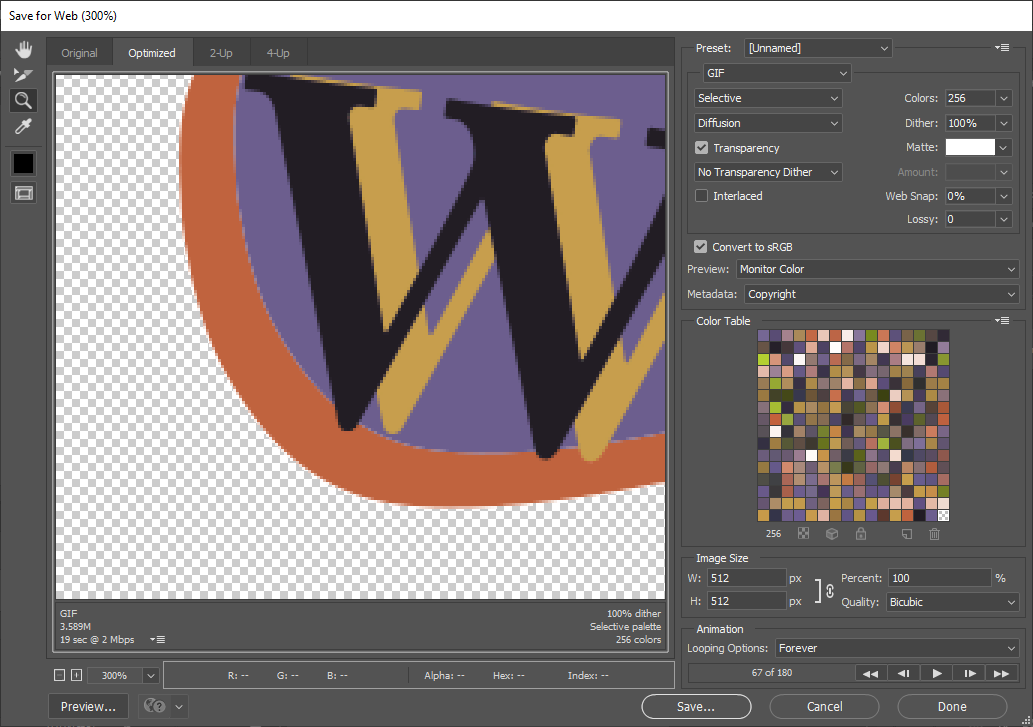Screen dimensions: 1033x727
Task: Open the browser selection dropdown arrow
Action: tap(179, 707)
